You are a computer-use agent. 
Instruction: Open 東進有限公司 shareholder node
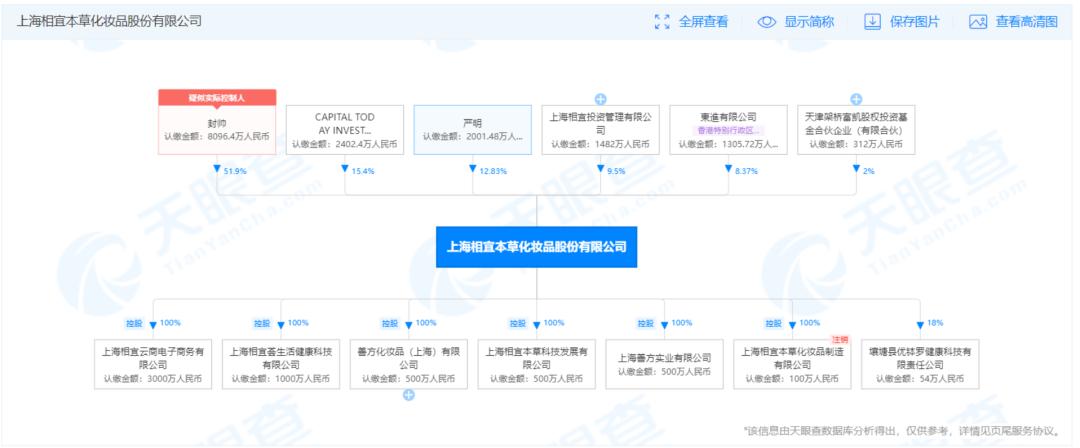coord(728,130)
